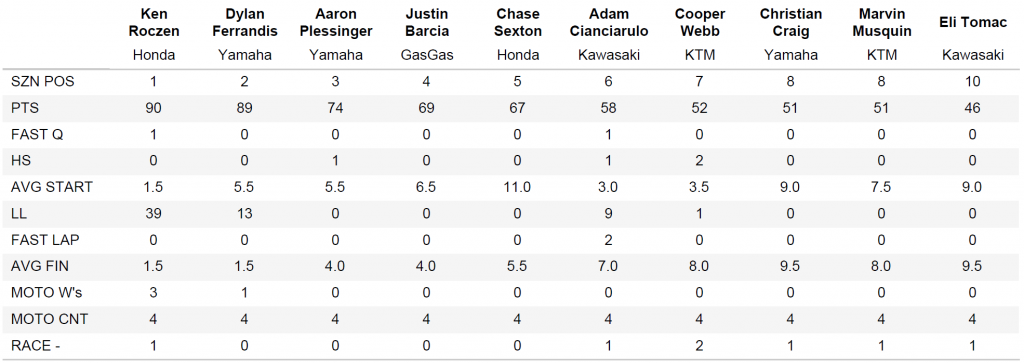This screenshot has height=363, width=1024.
Task: Click the Aaron Plessinger header
Action: click(x=336, y=22)
